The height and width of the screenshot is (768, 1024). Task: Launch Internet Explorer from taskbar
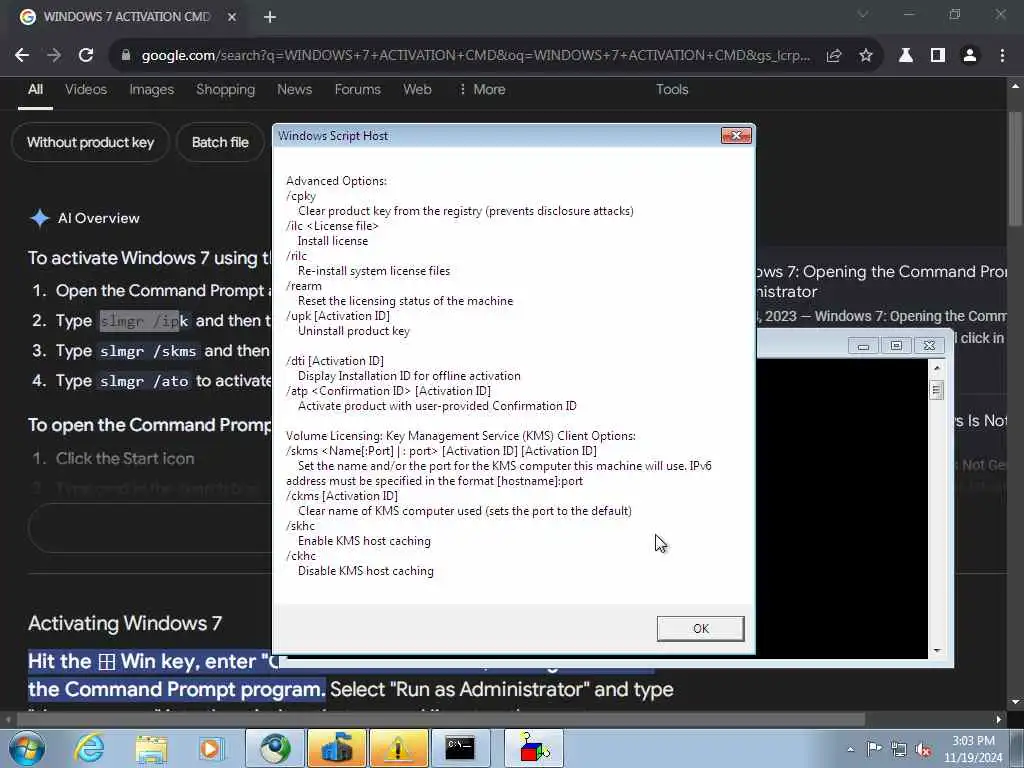89,748
